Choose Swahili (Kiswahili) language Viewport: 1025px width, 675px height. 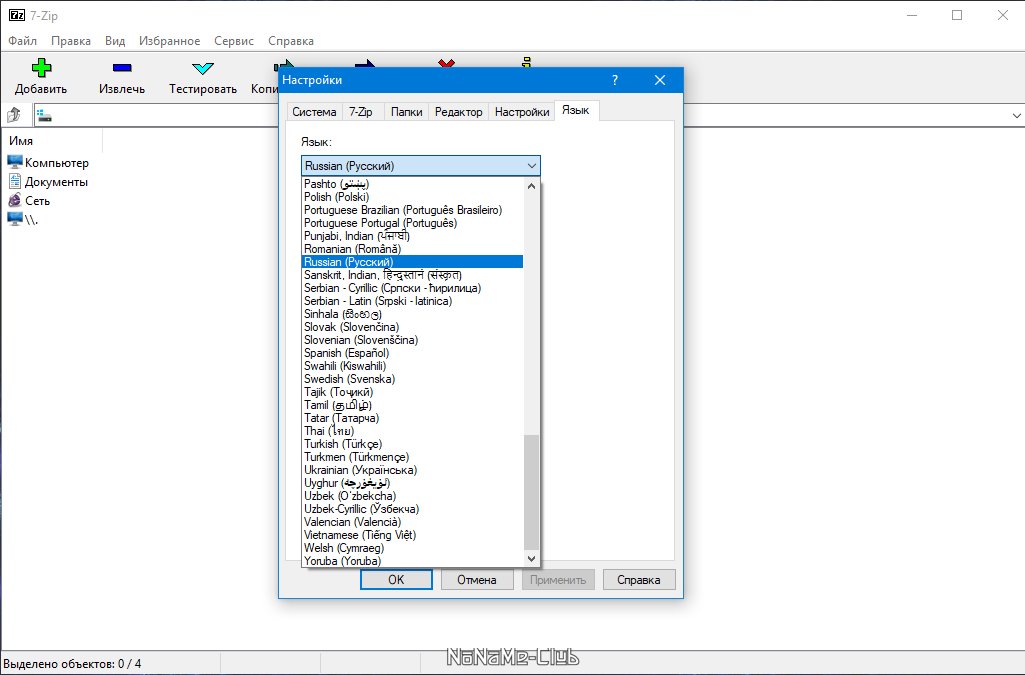412,366
